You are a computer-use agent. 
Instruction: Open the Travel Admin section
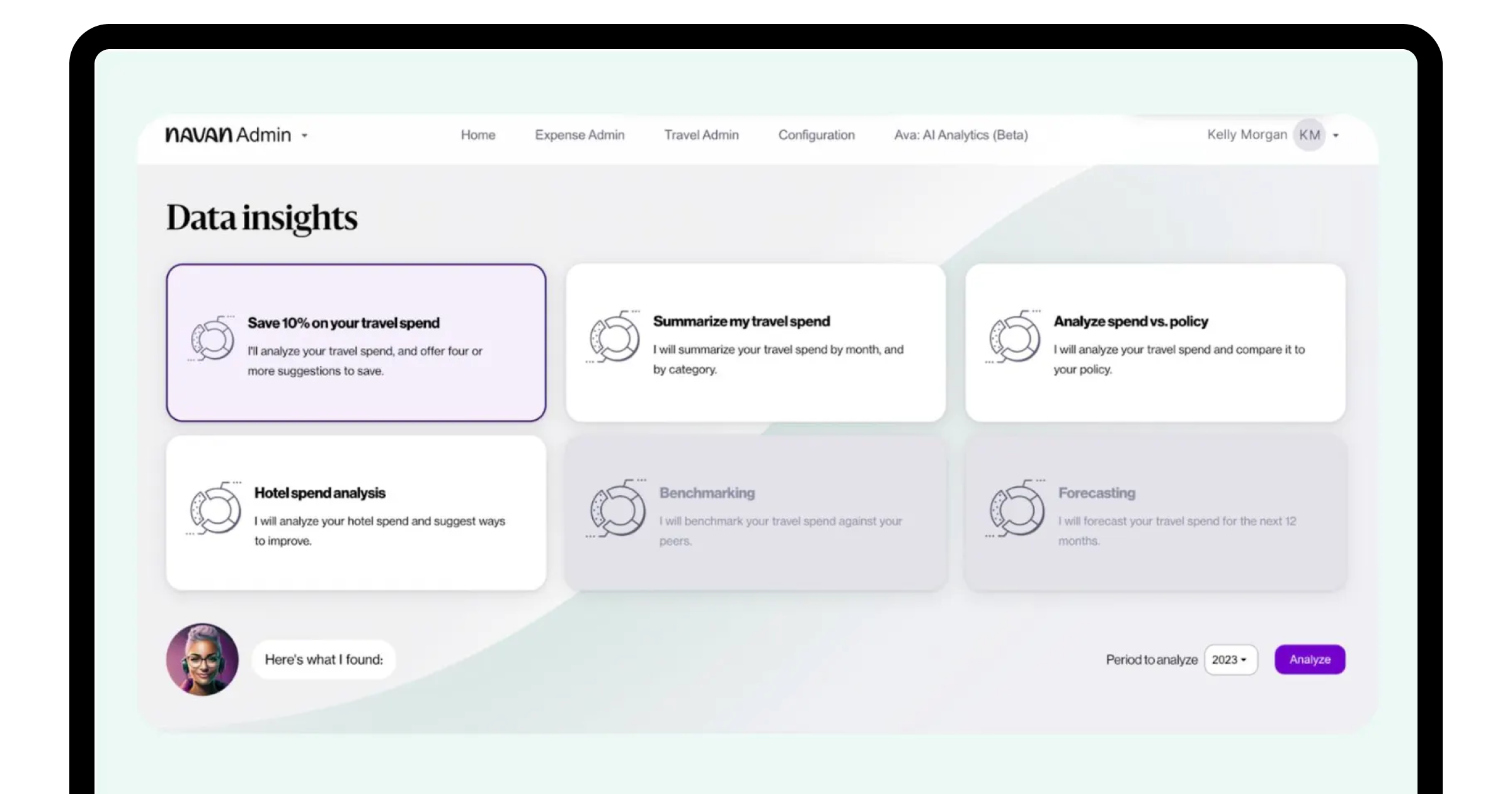coord(701,135)
